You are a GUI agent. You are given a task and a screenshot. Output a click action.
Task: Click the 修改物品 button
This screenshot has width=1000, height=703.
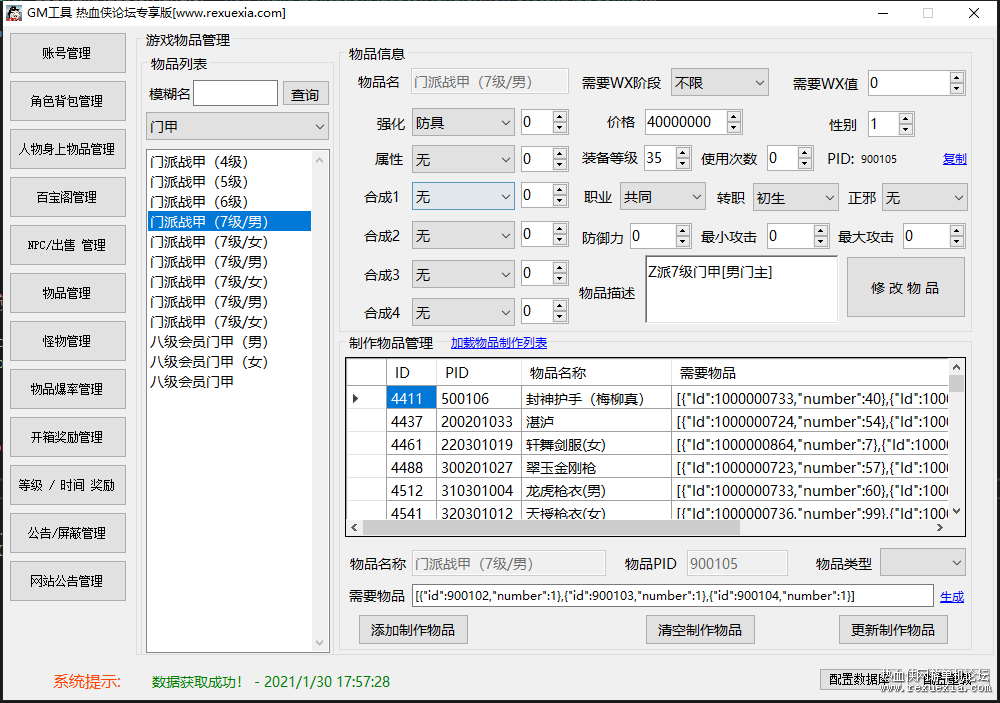click(906, 288)
